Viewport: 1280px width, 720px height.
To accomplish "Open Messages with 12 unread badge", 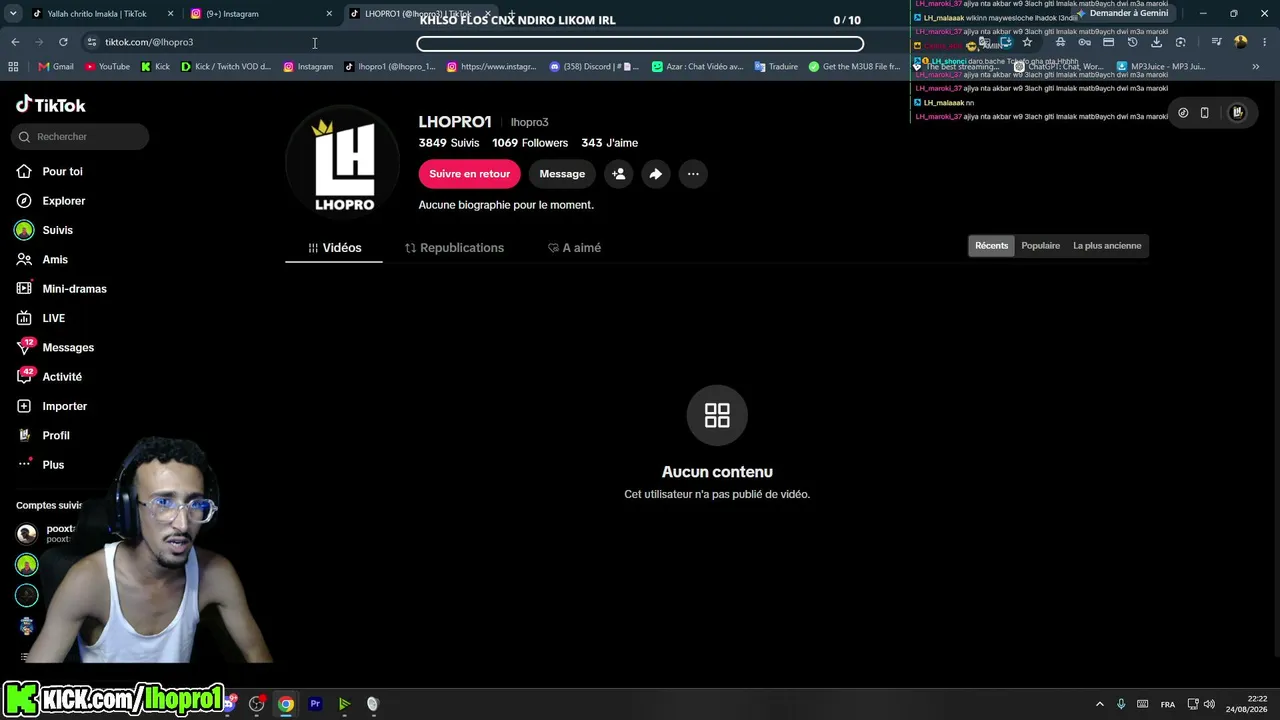I will 55,347.
